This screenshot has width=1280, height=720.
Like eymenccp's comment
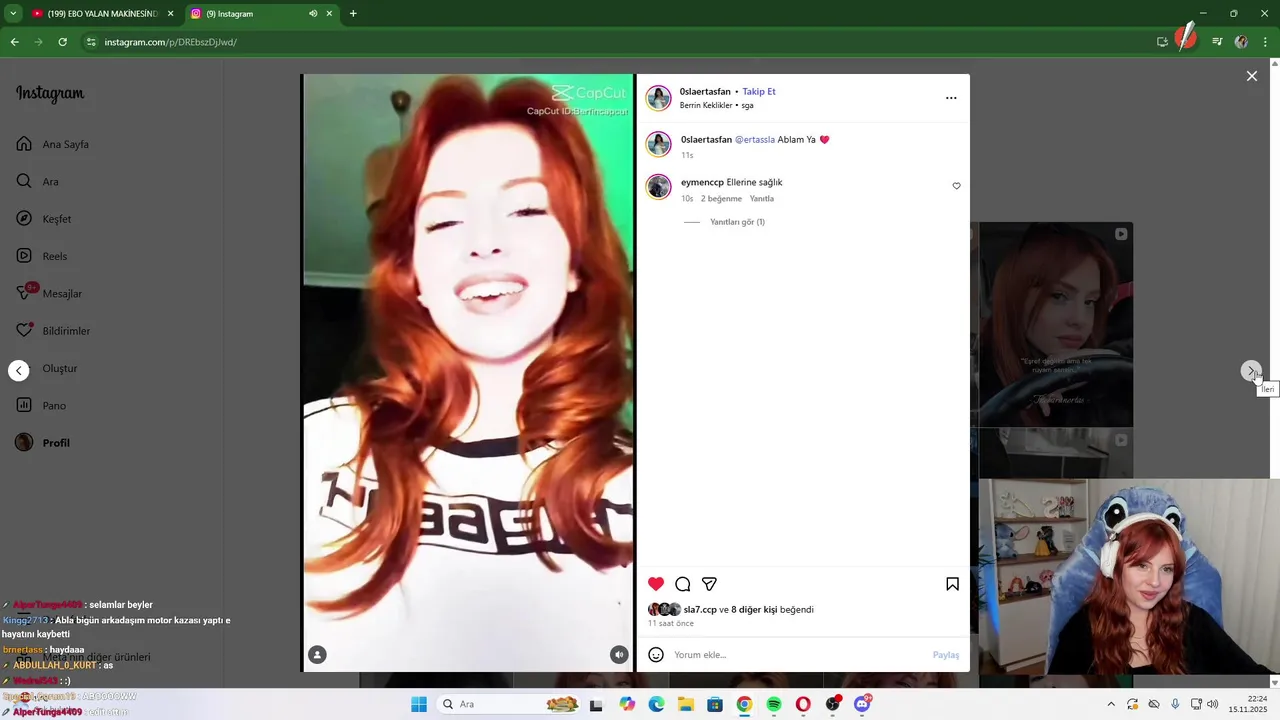pos(956,186)
